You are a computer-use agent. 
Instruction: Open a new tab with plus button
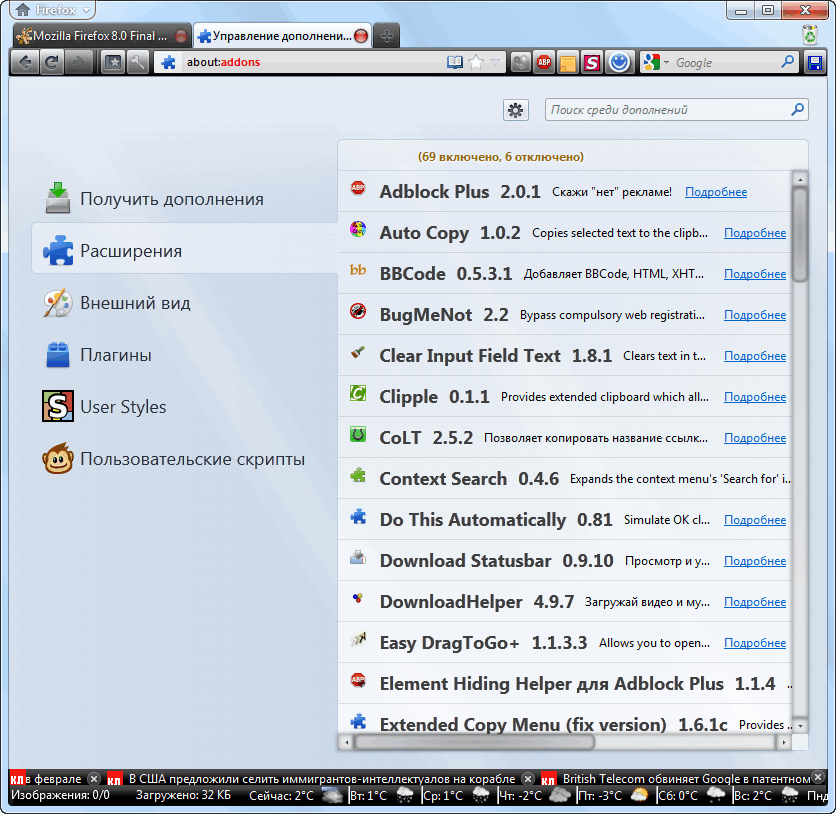pos(386,36)
